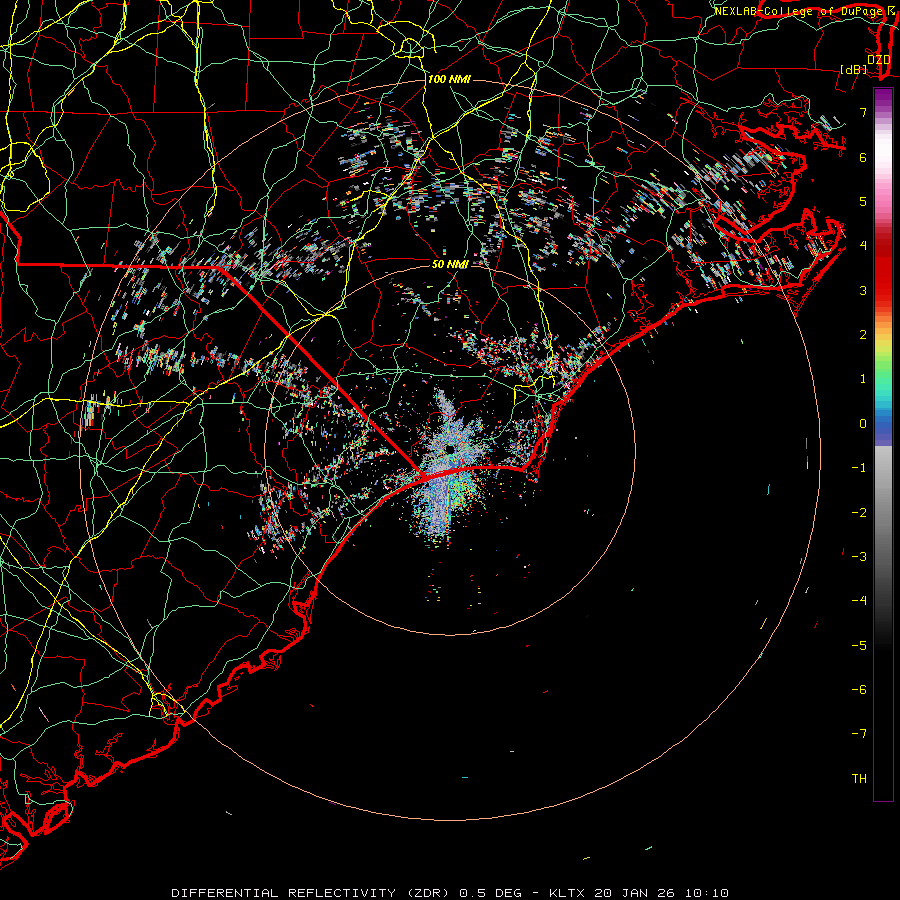Click the 0 value on the color scale
The image size is (900, 900).
(863, 424)
